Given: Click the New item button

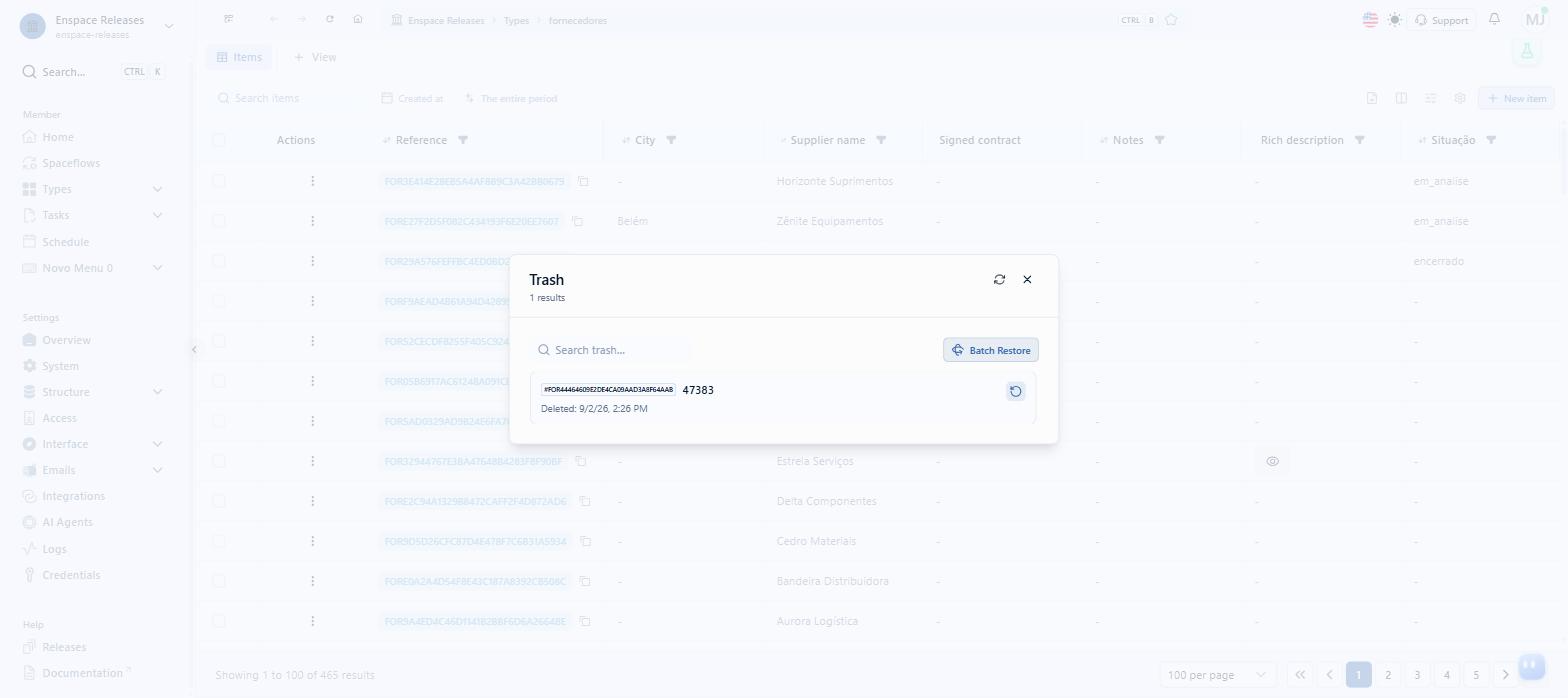Looking at the screenshot, I should pyautogui.click(x=1516, y=98).
